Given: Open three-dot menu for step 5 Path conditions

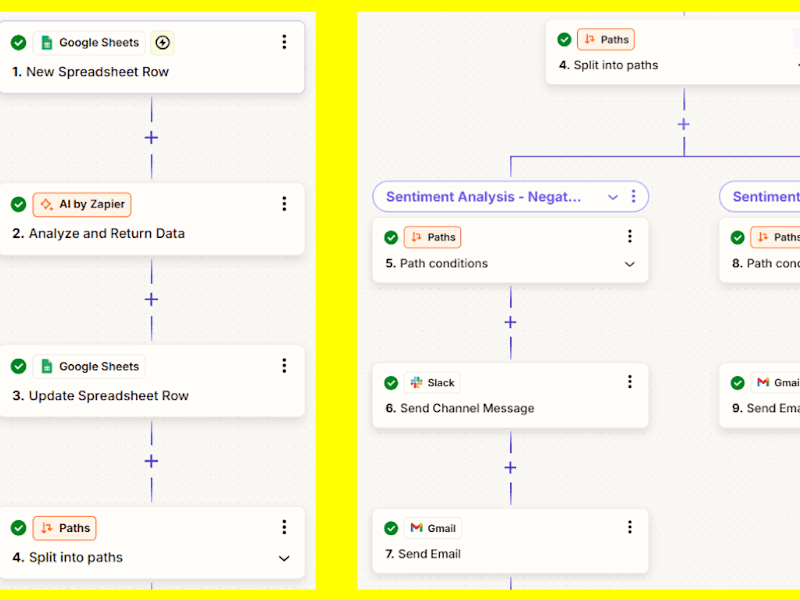Looking at the screenshot, I should click(x=630, y=236).
